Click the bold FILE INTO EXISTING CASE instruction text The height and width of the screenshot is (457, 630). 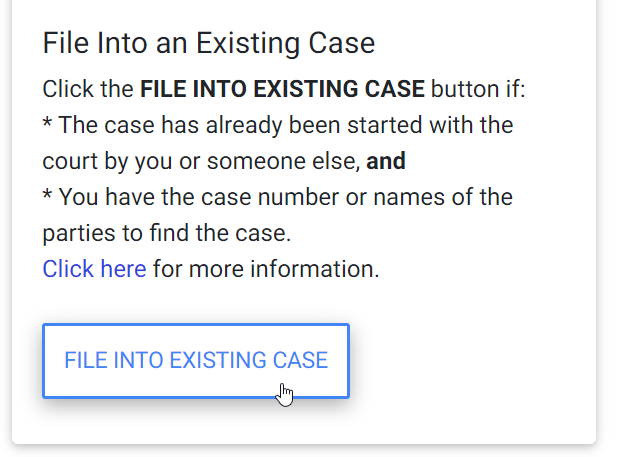coord(282,89)
